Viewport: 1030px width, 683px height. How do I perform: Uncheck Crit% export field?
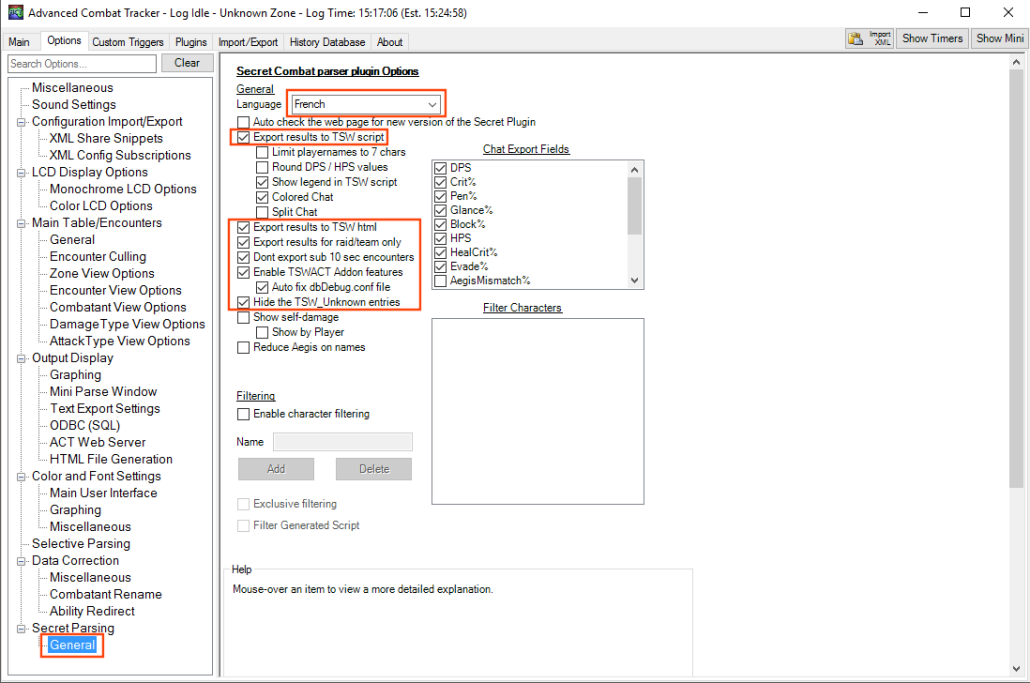tap(440, 182)
